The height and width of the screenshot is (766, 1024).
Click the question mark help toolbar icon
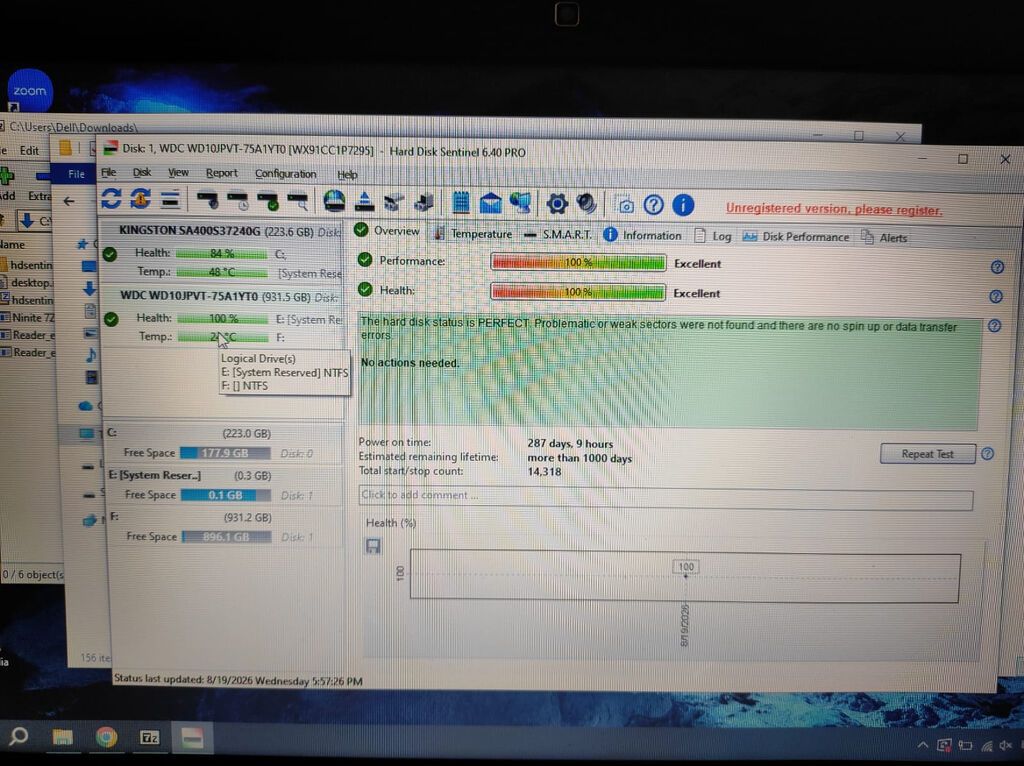(x=654, y=205)
